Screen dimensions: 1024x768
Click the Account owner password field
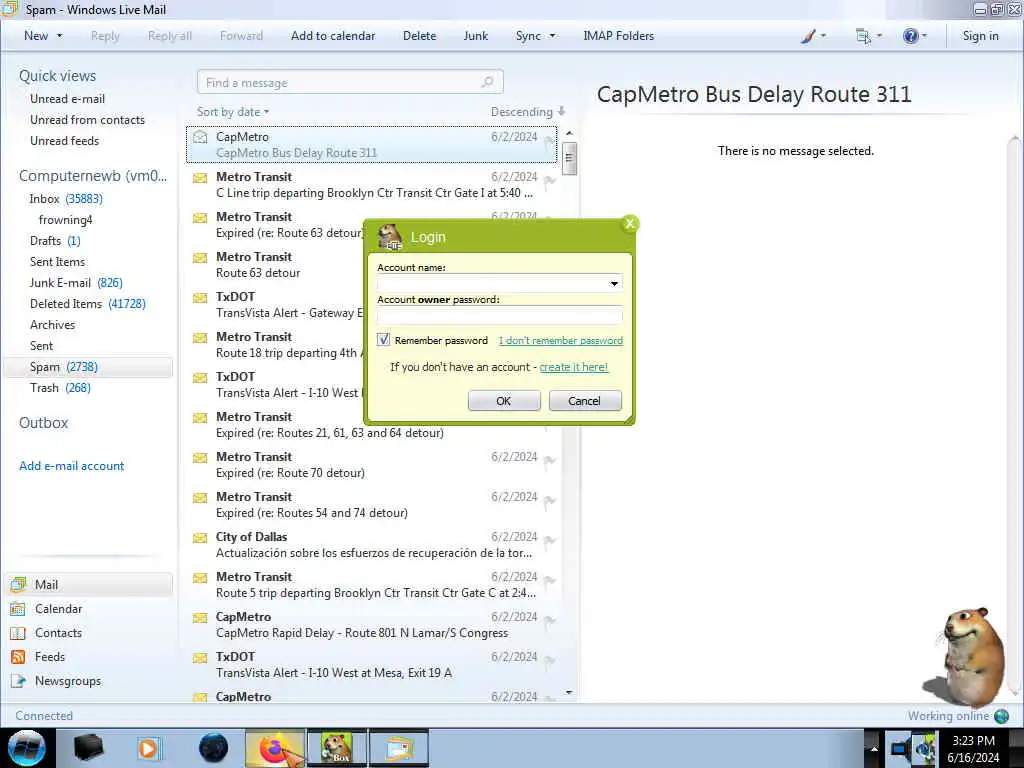click(x=500, y=316)
